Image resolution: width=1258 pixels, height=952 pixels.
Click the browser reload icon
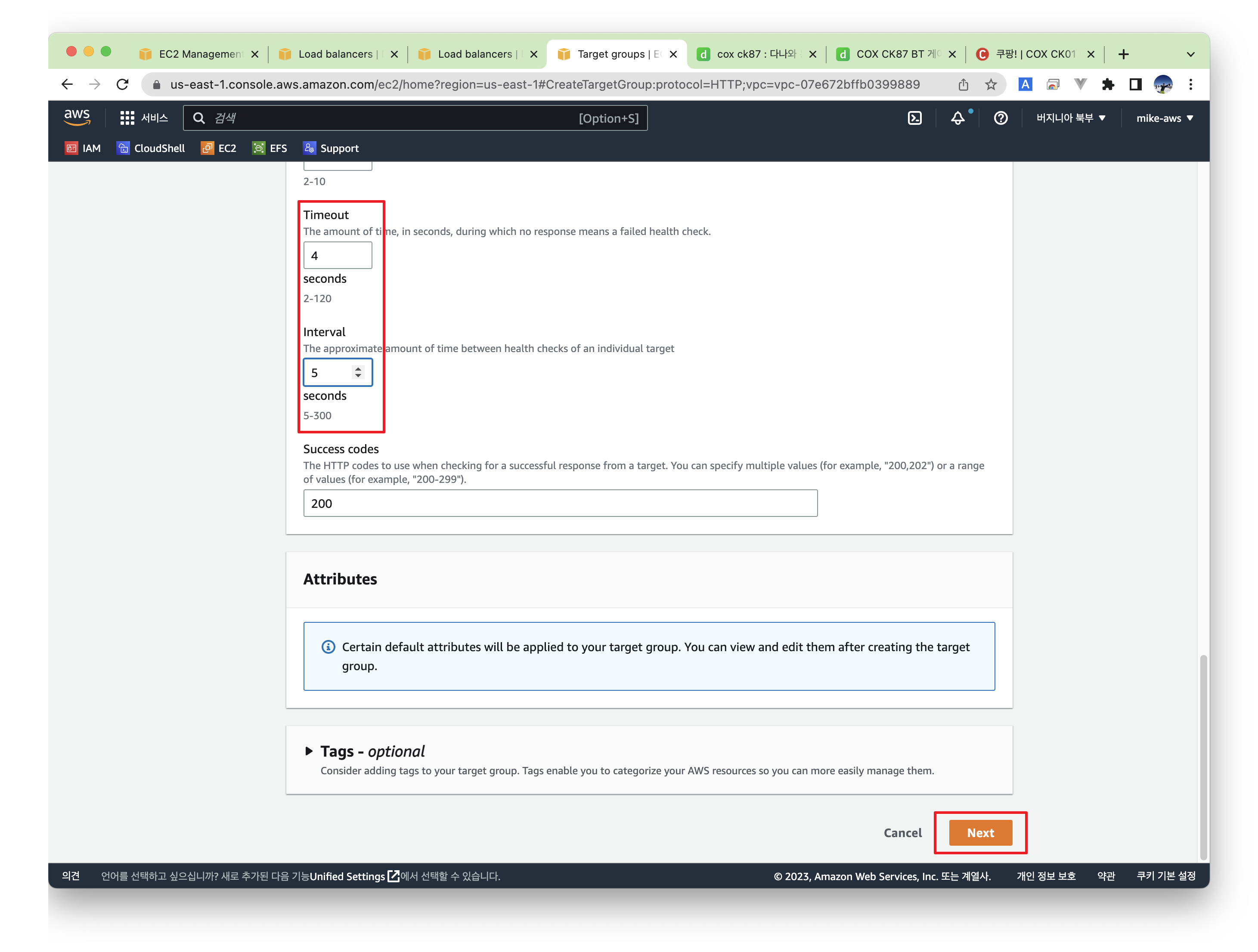click(x=122, y=85)
